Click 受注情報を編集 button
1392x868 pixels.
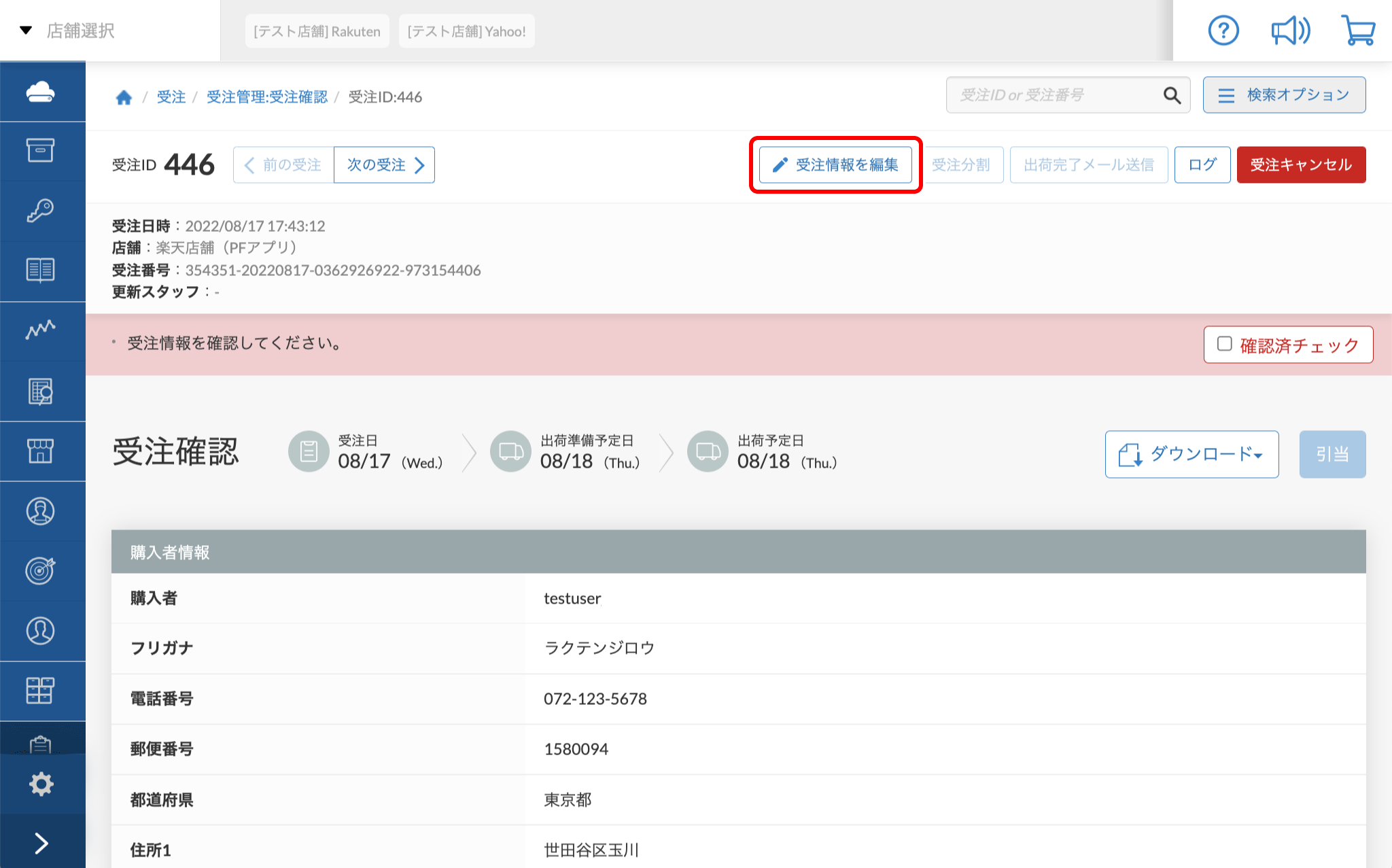[835, 164]
